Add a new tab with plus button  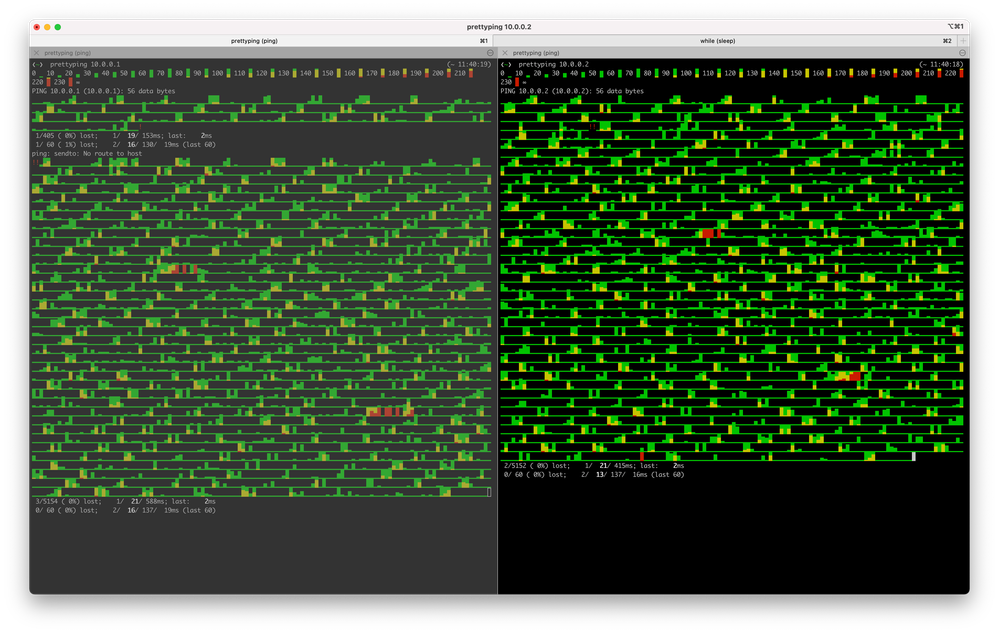click(x=963, y=41)
